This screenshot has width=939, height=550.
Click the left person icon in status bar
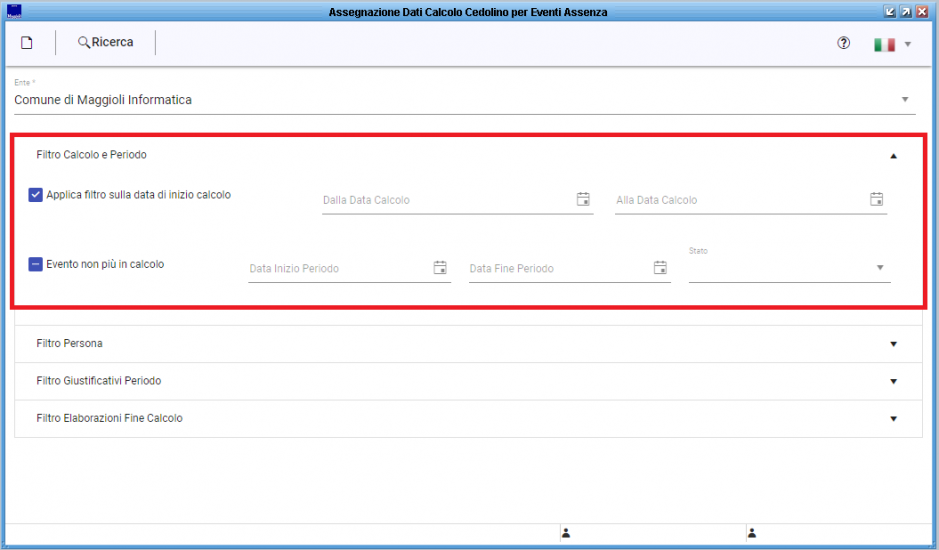coord(566,533)
